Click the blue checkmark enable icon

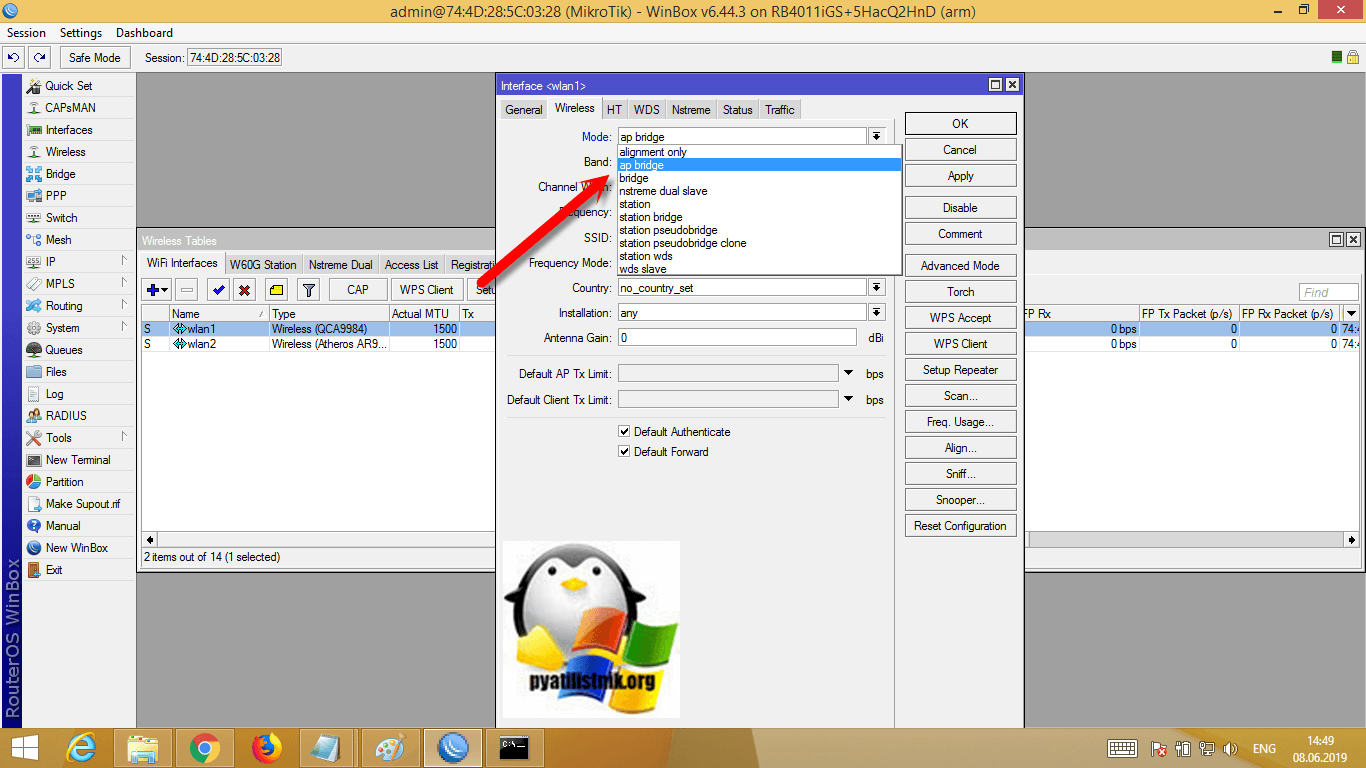pos(217,290)
